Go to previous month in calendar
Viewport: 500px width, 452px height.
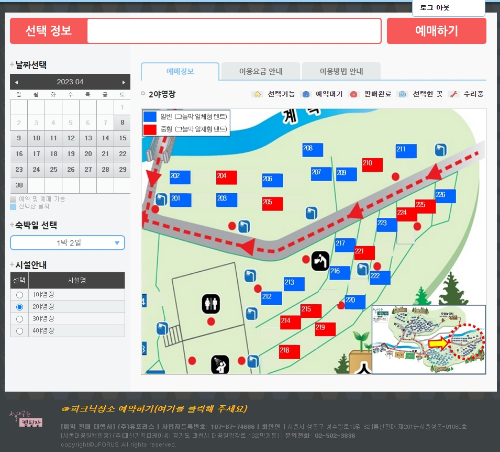point(17,82)
